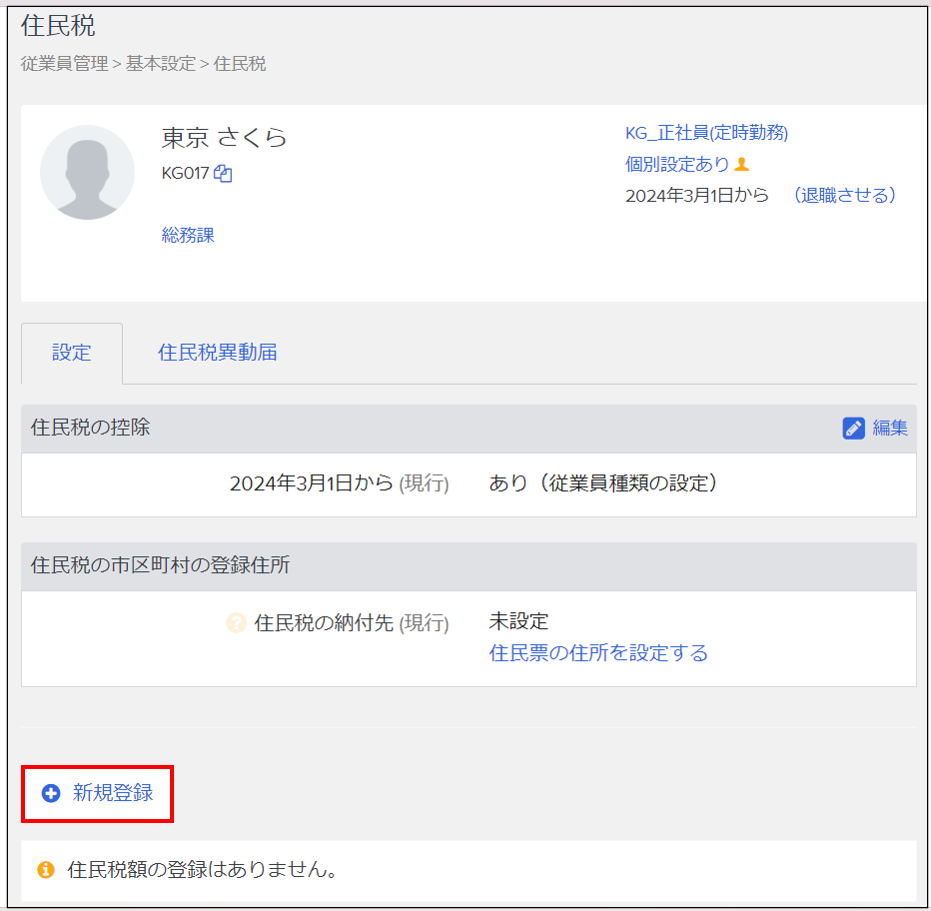Open the 個別設定あり link
Viewport: 931px width, 911px height.
[677, 164]
